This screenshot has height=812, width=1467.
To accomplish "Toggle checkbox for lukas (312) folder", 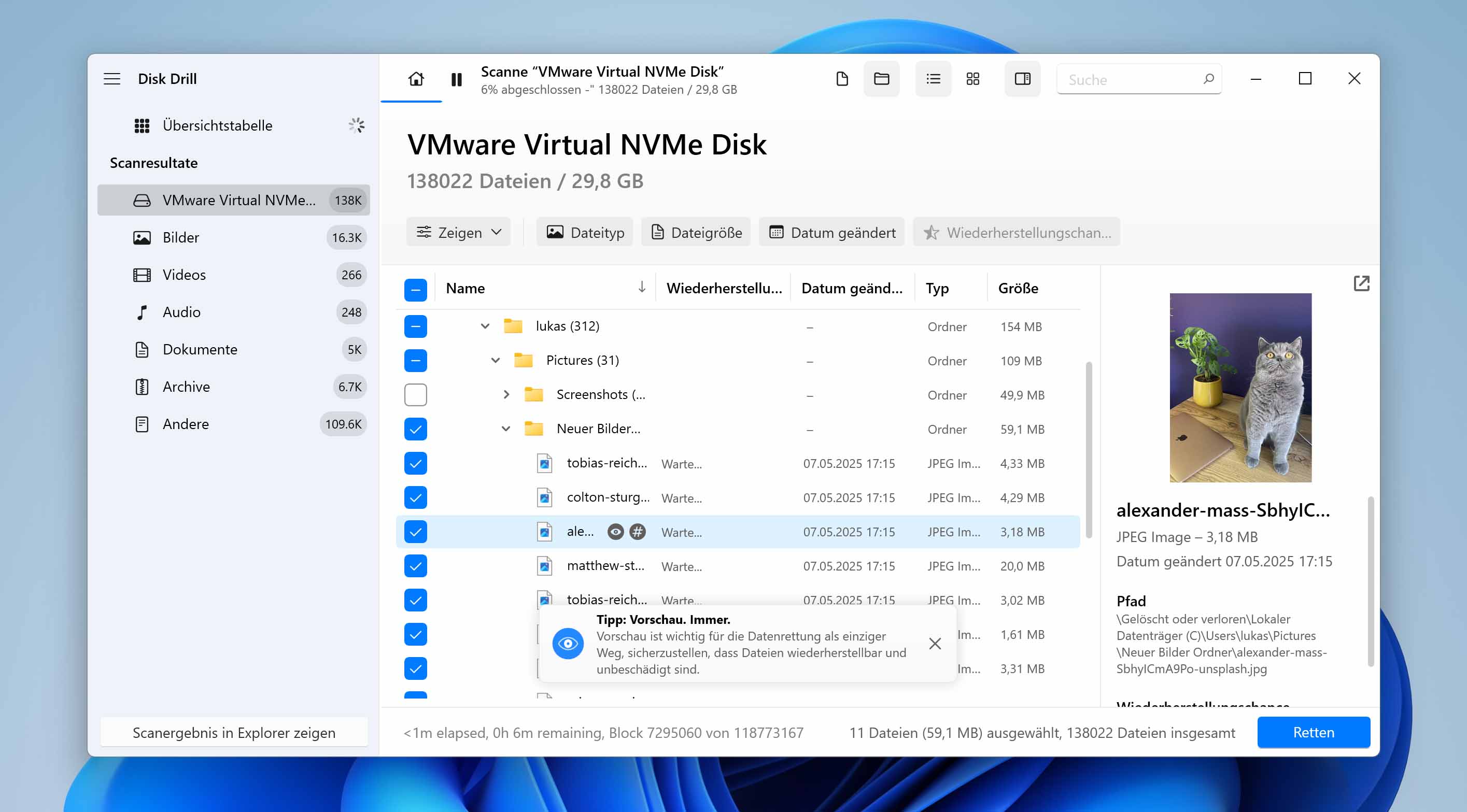I will [415, 326].
